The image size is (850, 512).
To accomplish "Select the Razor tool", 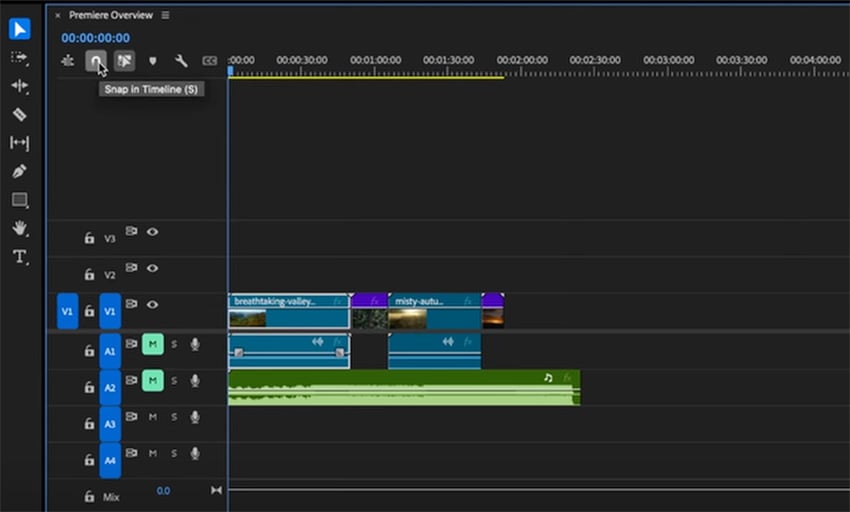I will (19, 114).
